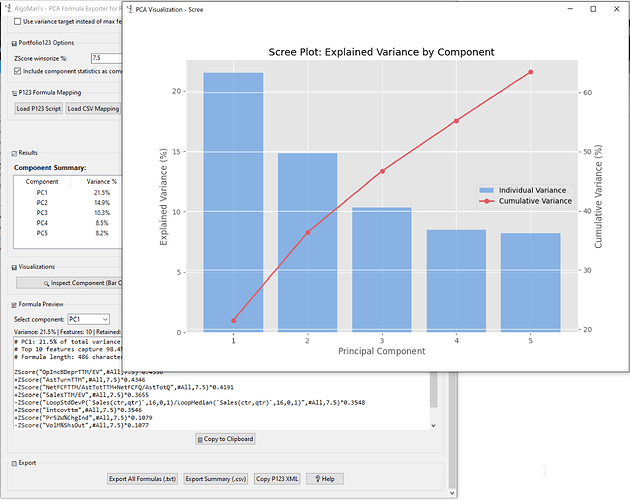Toggle include component statistics checkbox
This screenshot has height=500, width=630.
[17, 71]
